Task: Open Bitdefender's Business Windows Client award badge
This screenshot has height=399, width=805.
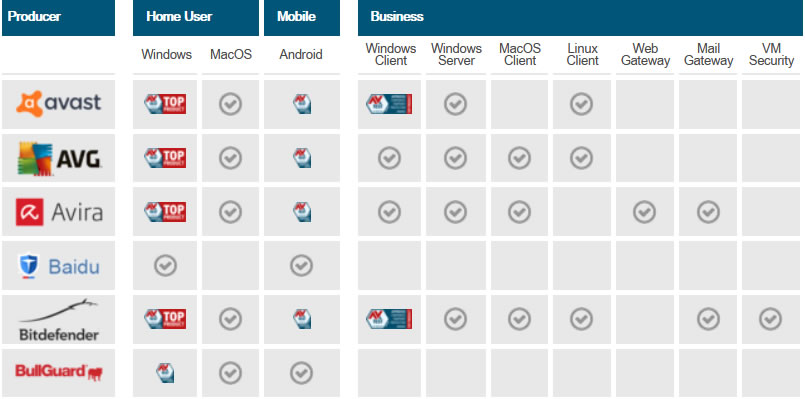Action: tap(389, 319)
